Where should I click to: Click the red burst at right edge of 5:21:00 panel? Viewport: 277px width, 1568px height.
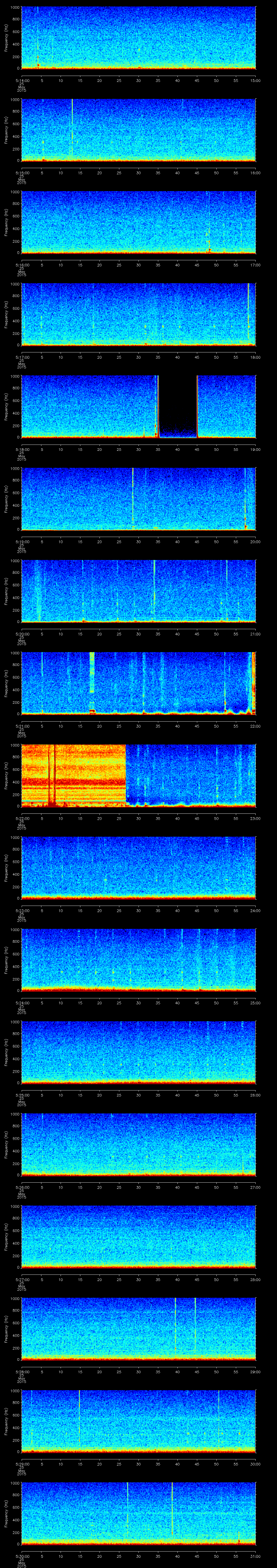click(253, 682)
